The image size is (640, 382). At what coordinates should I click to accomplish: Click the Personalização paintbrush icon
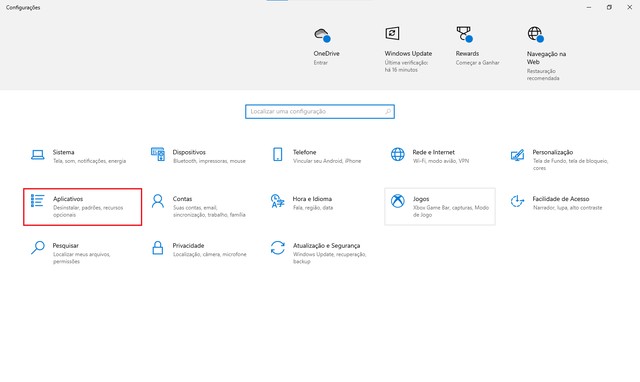point(518,155)
